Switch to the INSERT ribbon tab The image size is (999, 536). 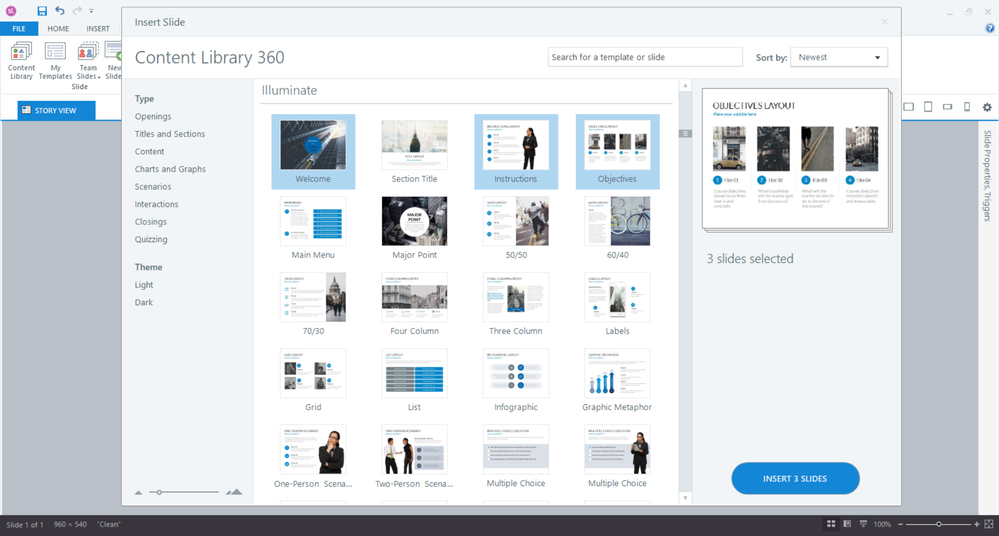98,29
